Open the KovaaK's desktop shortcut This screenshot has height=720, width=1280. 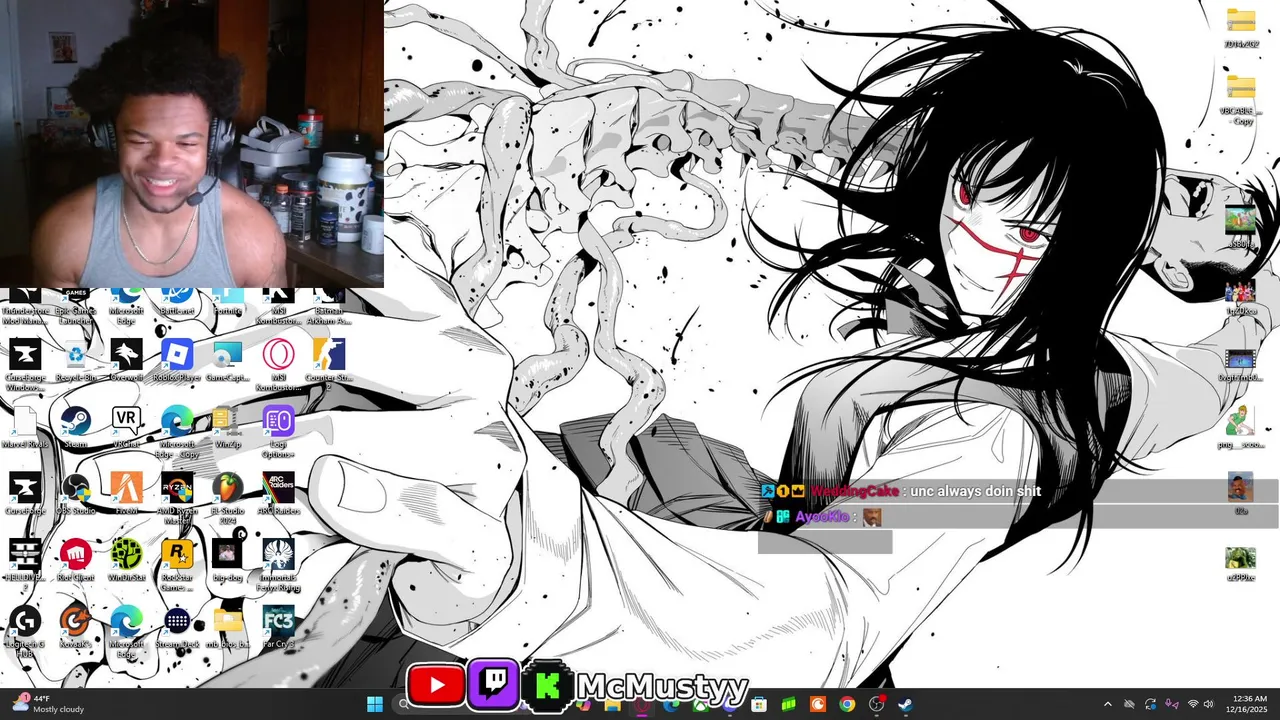(76, 627)
